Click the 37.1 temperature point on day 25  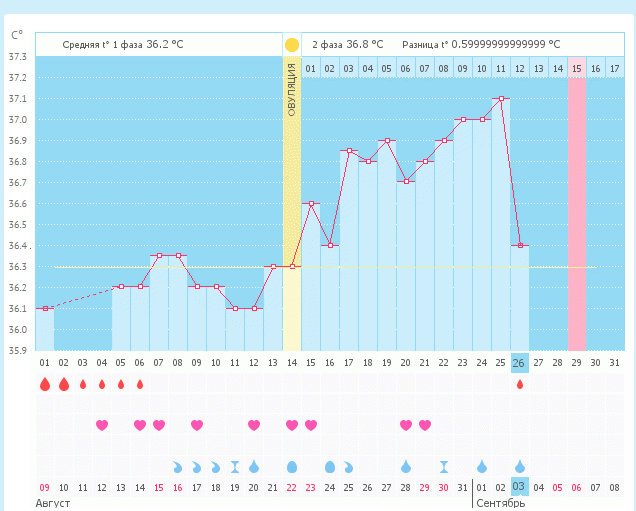[501, 99]
